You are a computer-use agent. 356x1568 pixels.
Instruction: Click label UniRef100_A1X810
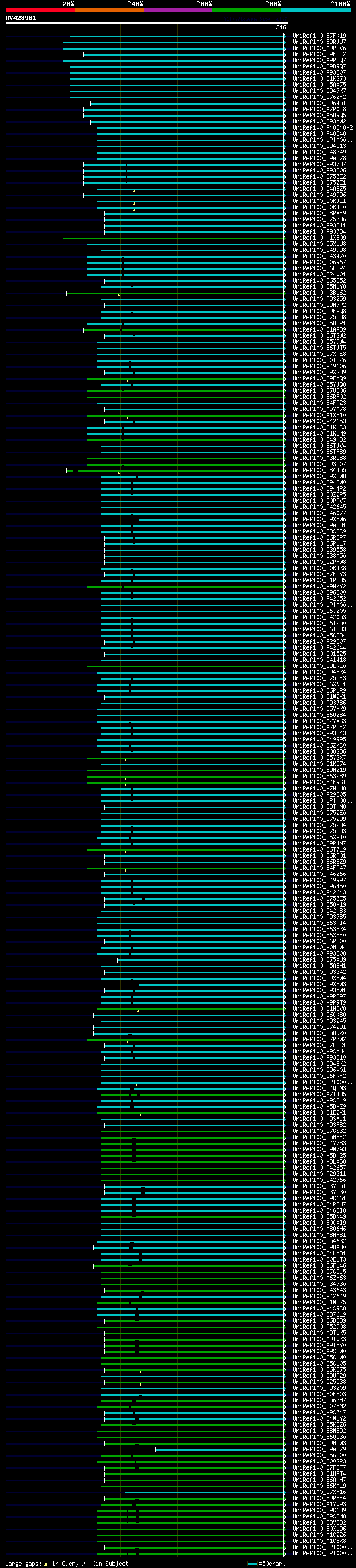[319, 415]
